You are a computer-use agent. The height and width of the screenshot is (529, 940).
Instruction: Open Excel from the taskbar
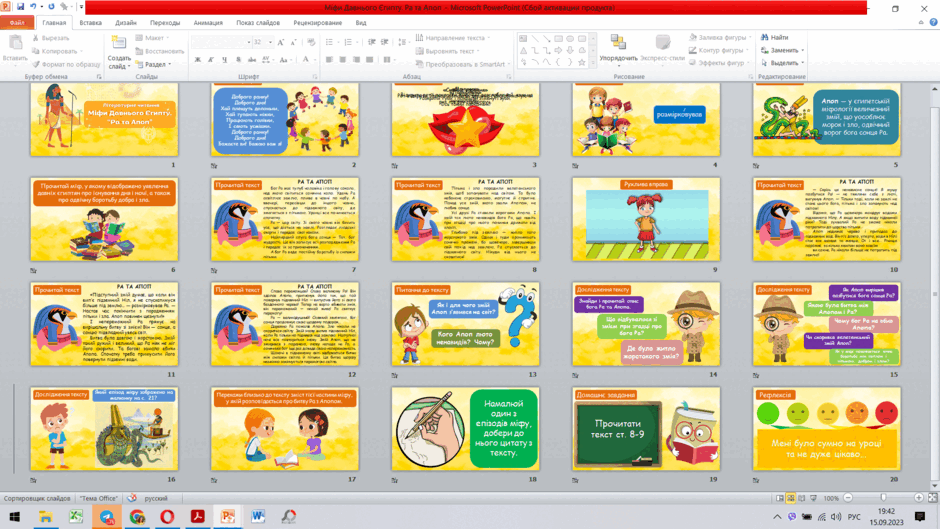point(76,516)
